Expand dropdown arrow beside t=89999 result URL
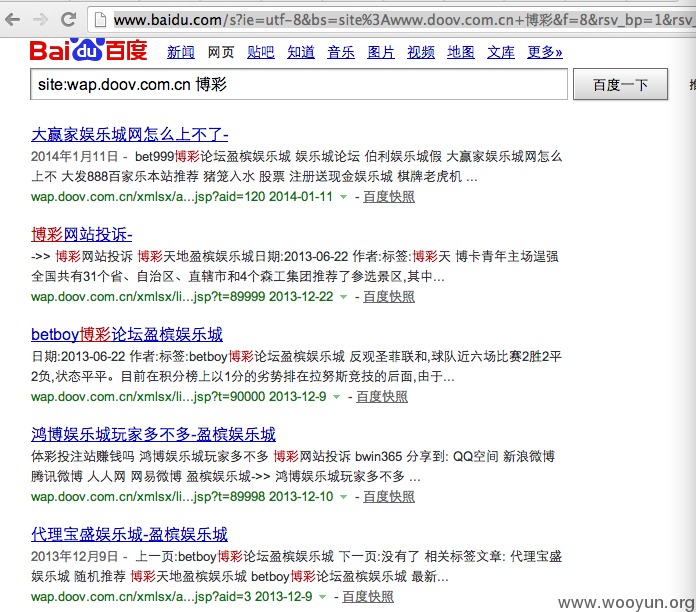 tap(343, 296)
